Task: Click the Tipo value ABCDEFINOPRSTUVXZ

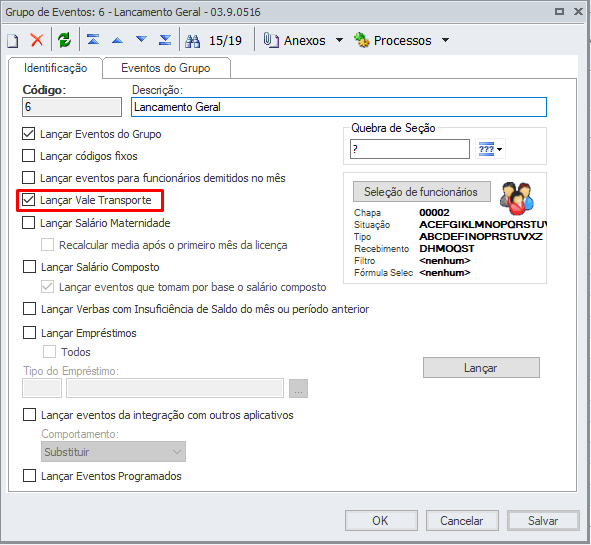Action: tap(481, 237)
